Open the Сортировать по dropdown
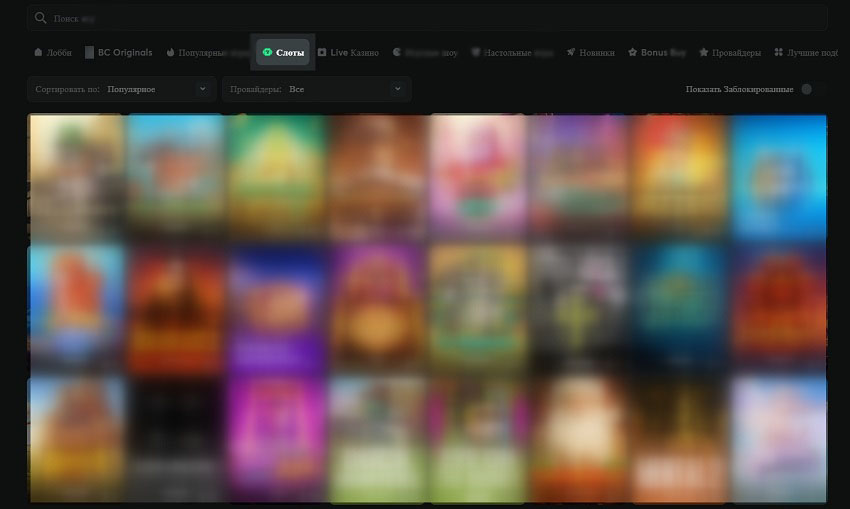Screen dimensions: 850x509 tap(121, 89)
